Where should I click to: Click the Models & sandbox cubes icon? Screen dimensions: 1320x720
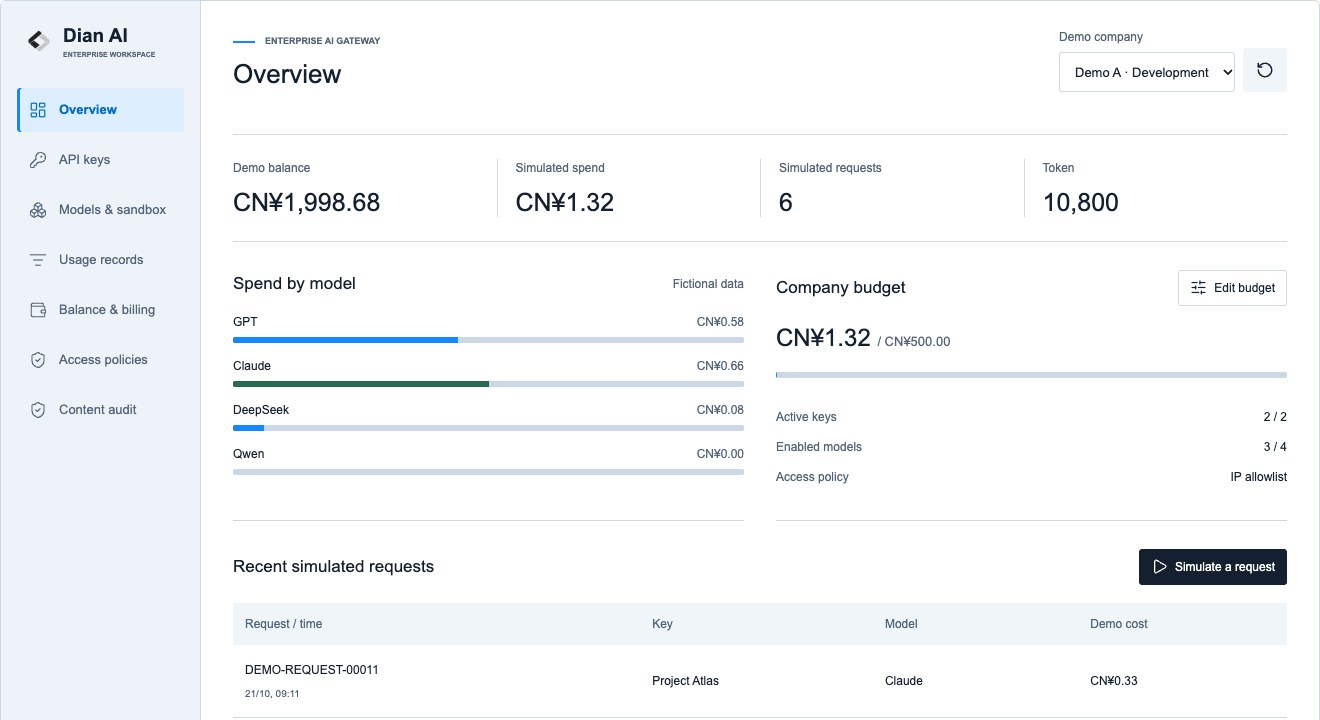pos(38,210)
